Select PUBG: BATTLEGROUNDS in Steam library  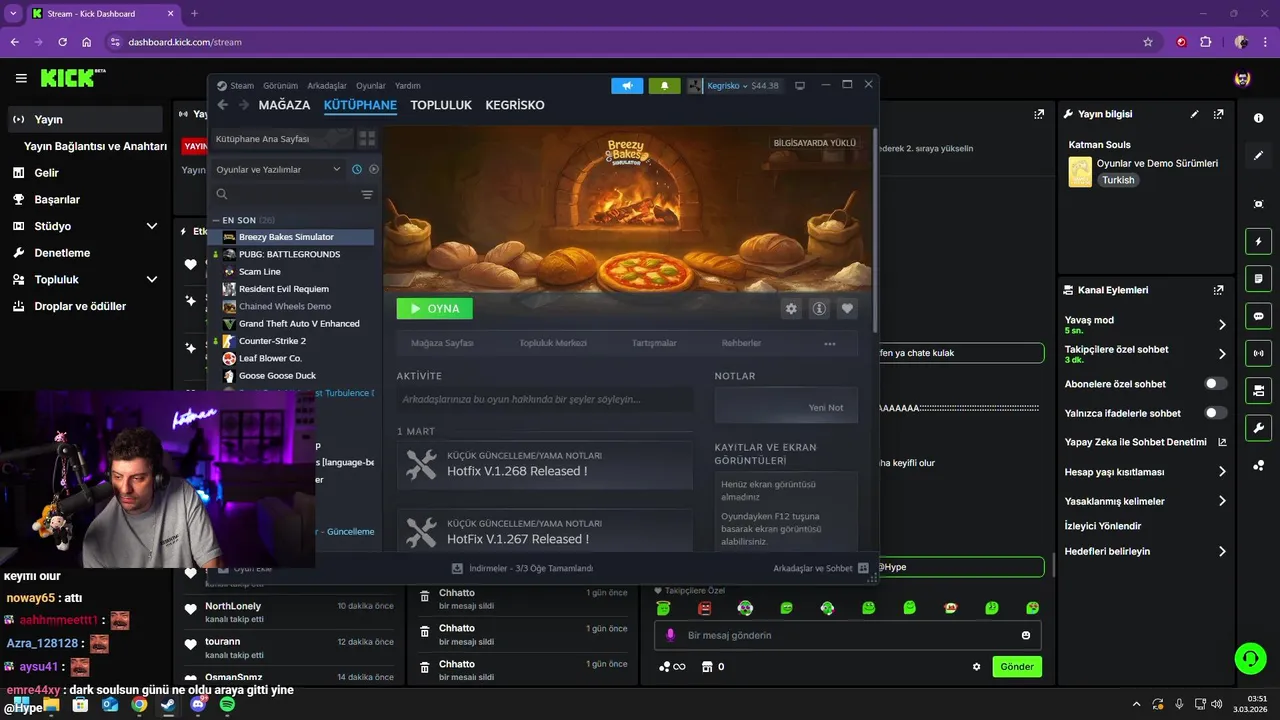click(x=291, y=254)
